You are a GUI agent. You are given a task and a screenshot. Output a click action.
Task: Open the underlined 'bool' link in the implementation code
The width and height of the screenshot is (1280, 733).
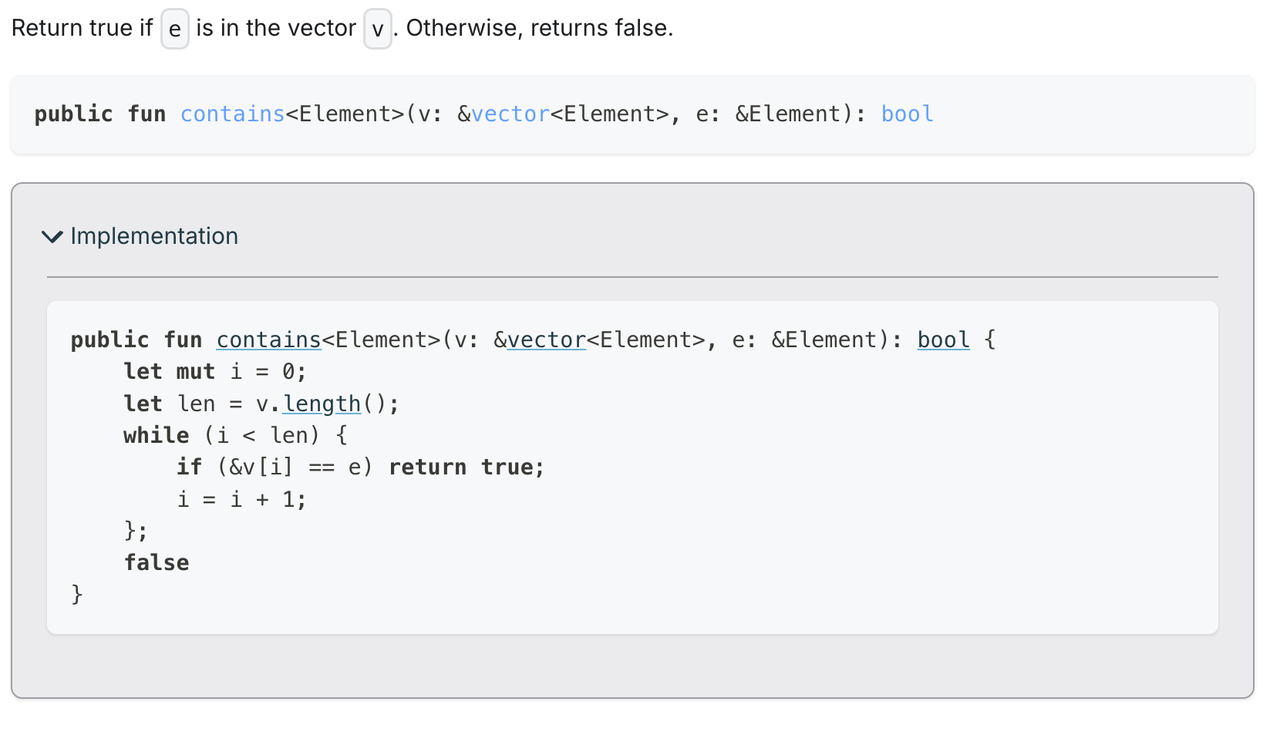[944, 340]
